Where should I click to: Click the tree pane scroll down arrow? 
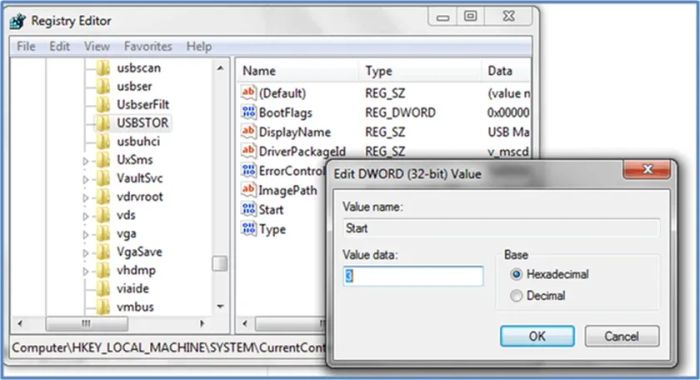220,307
